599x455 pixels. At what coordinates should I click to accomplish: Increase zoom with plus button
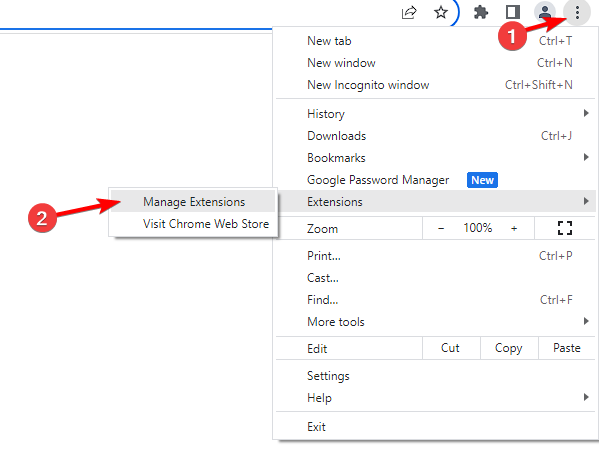(x=514, y=228)
